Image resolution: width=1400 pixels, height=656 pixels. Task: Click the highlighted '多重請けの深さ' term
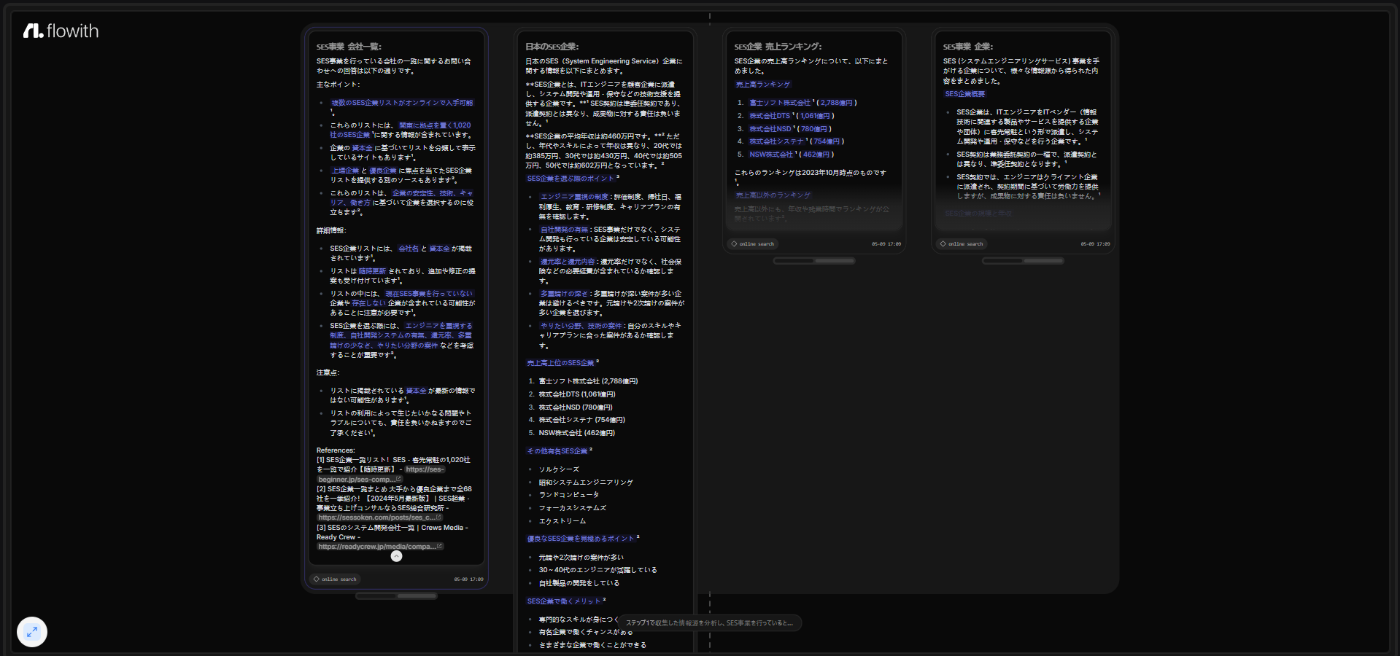click(x=565, y=294)
